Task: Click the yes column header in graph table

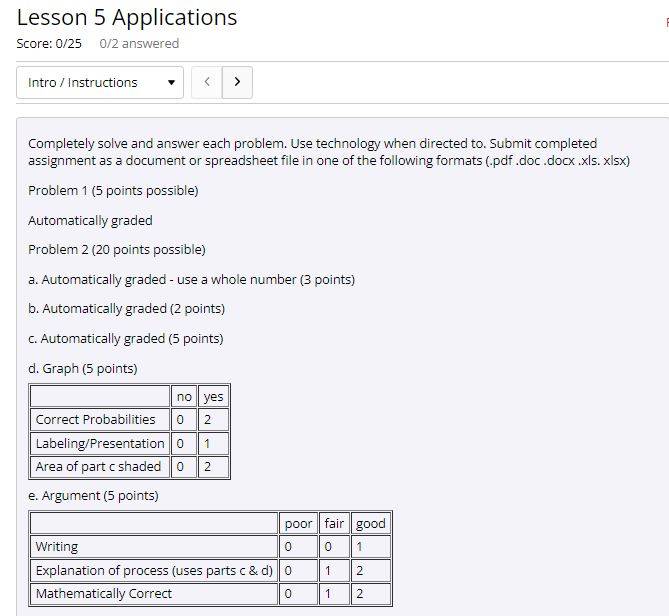Action: point(213,396)
